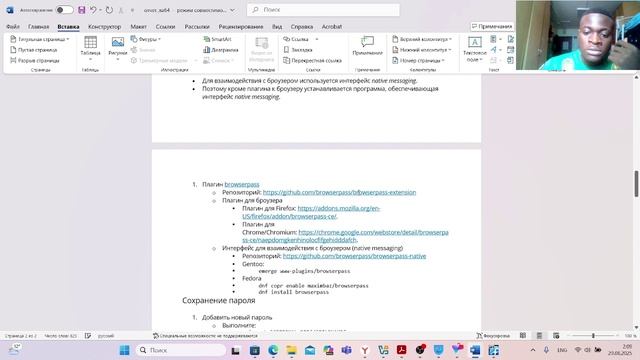Viewport: 640px width, 360px height.
Task: Open the browserpass-extension GitHub repository link
Action: pos(339,192)
